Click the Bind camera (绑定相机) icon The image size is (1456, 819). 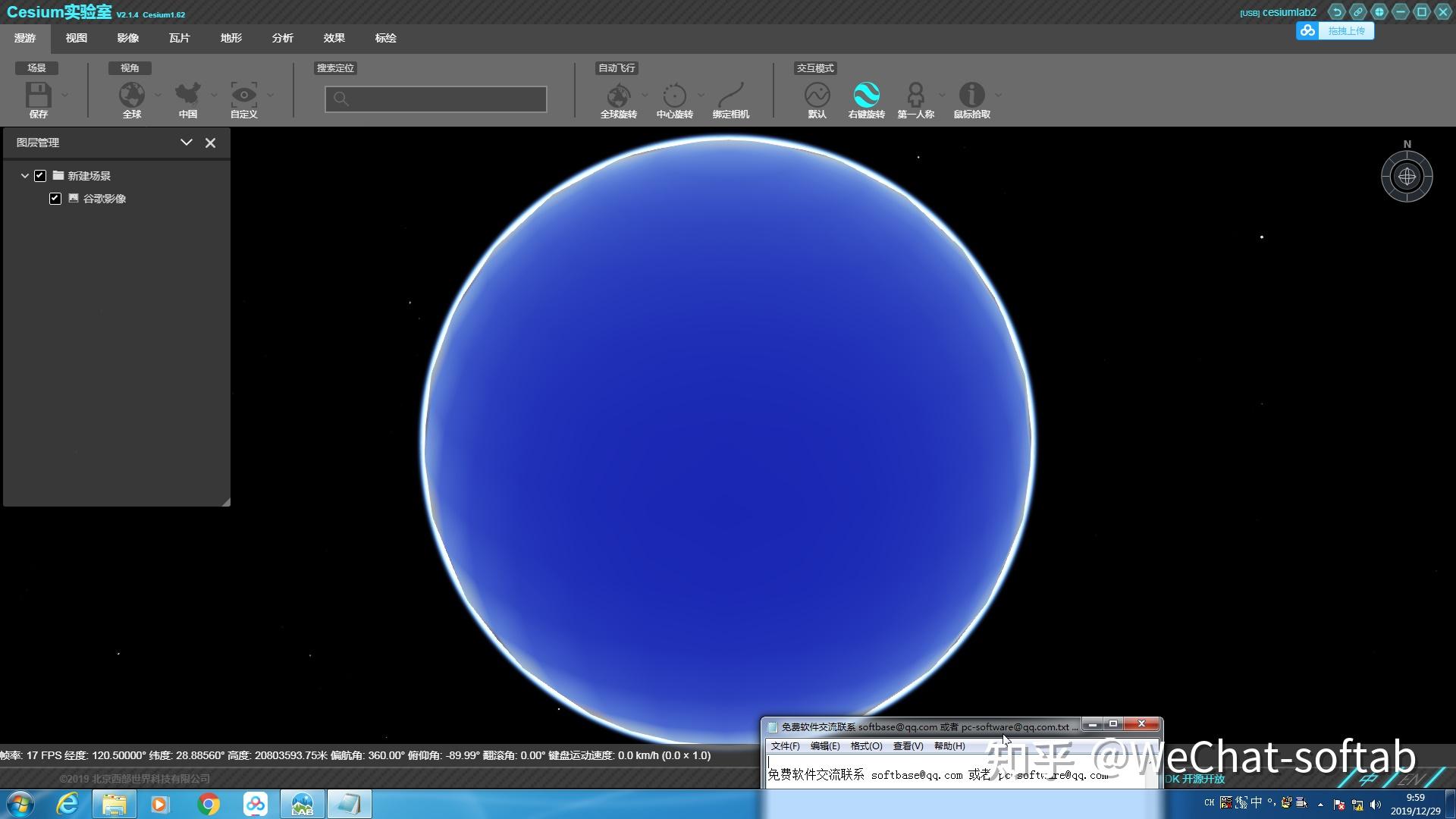[x=730, y=96]
